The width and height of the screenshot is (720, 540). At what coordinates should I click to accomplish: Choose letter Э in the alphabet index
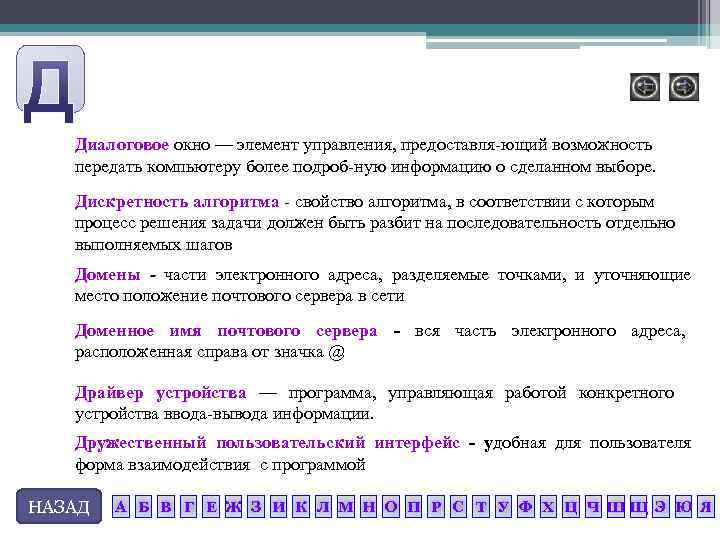661,507
